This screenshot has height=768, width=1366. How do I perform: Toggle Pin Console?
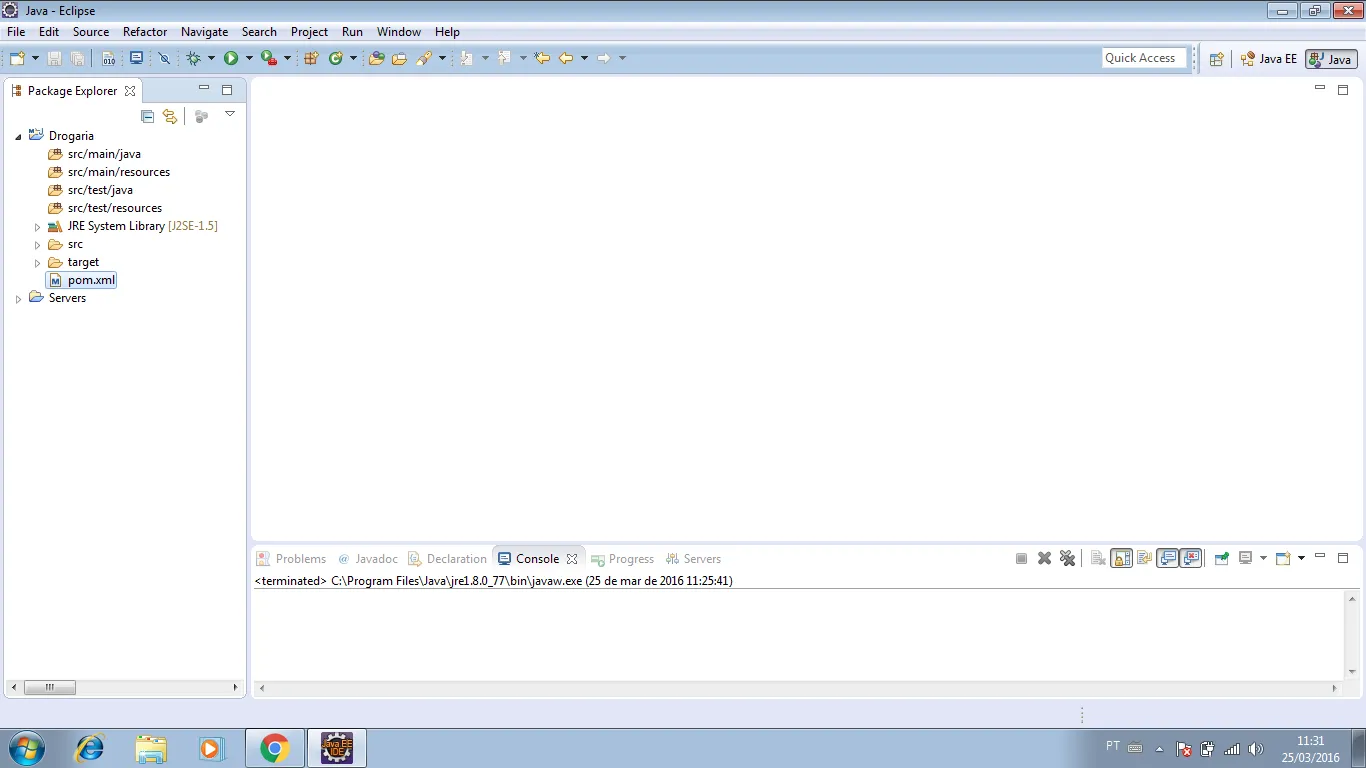pos(1221,559)
